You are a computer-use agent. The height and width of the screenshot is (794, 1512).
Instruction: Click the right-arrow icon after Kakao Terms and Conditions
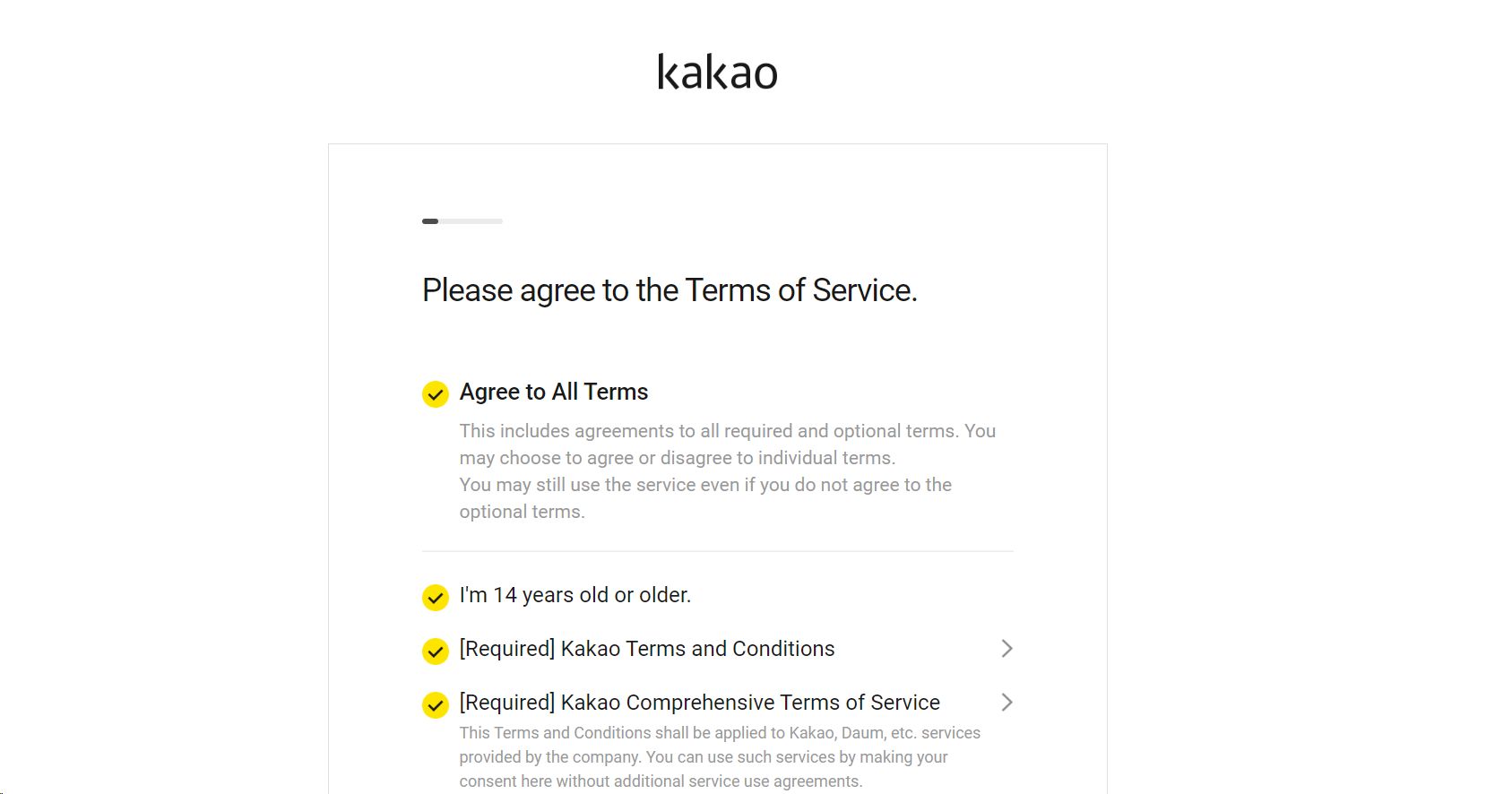1007,648
